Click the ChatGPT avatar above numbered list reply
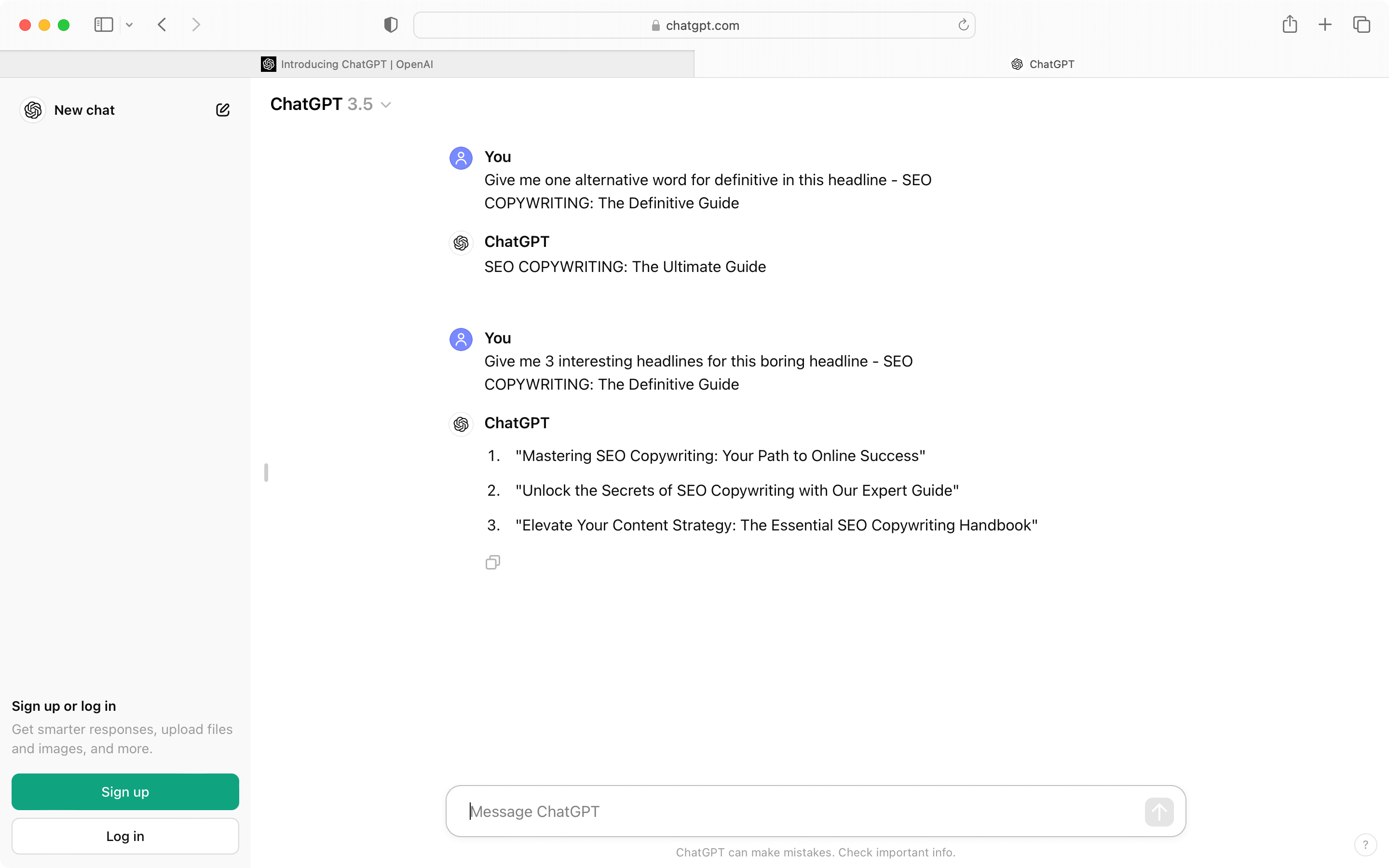The image size is (1389, 868). [461, 424]
